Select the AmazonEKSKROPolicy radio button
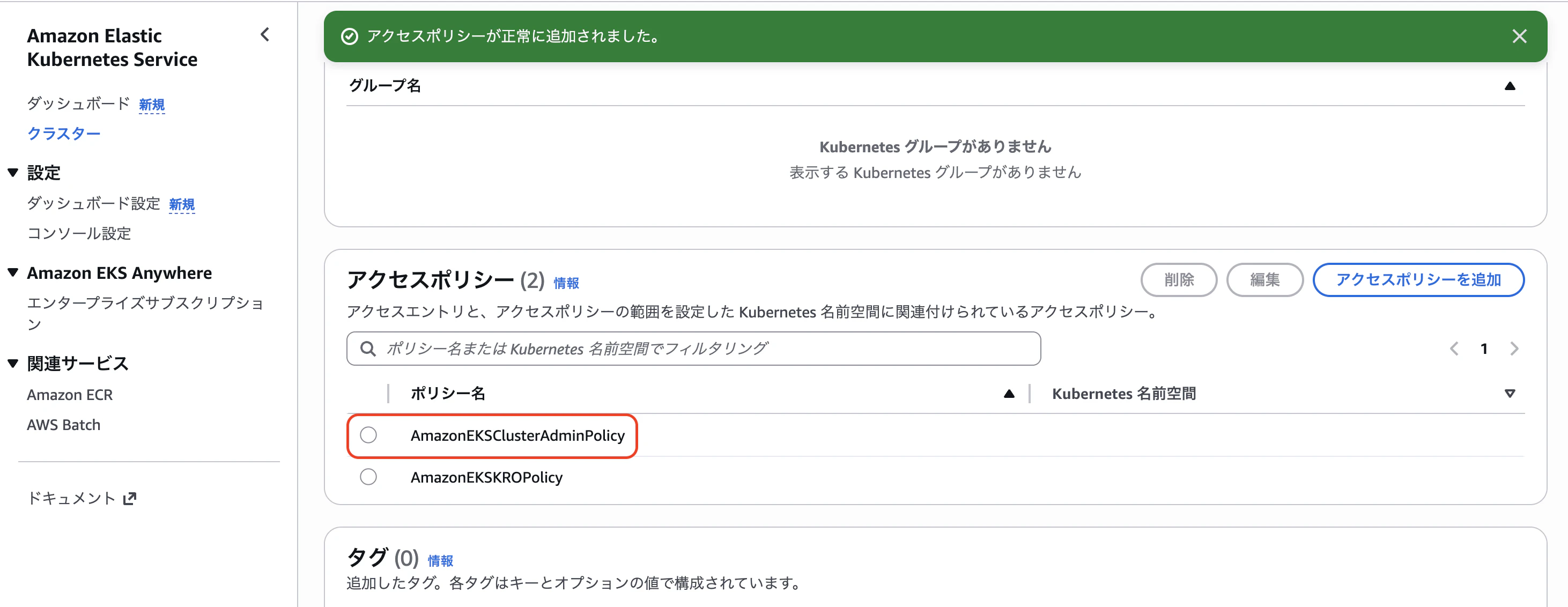1568x607 pixels. 368,477
